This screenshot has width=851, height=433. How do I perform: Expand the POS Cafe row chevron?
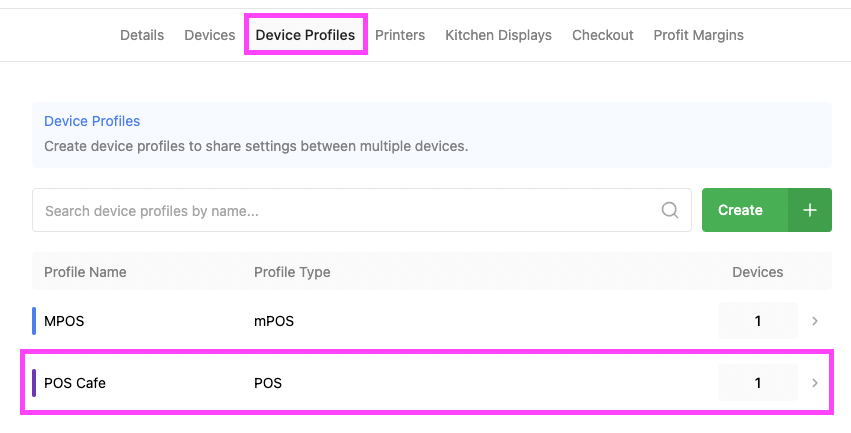(x=815, y=383)
